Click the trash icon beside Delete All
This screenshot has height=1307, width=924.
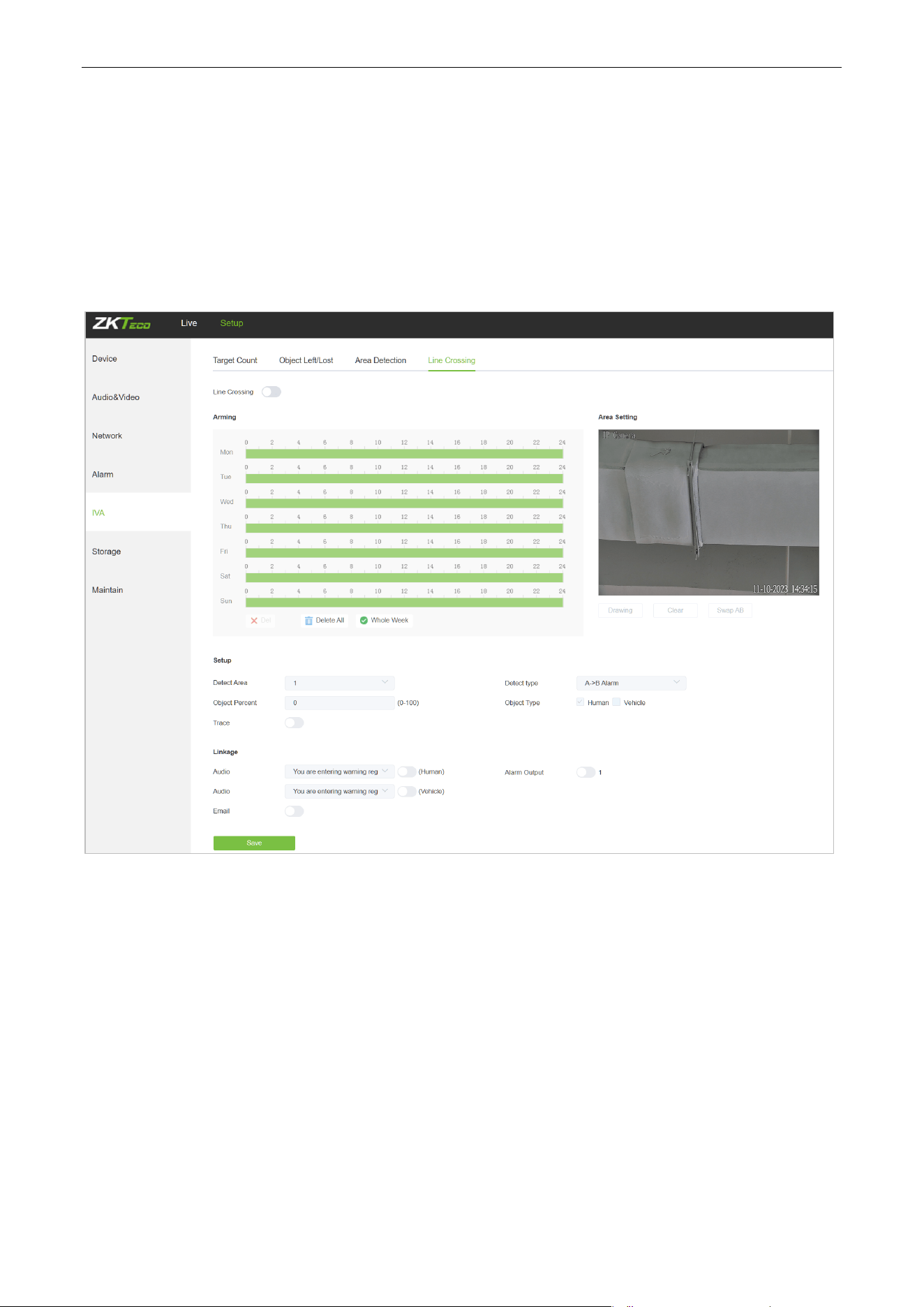pyautogui.click(x=308, y=621)
